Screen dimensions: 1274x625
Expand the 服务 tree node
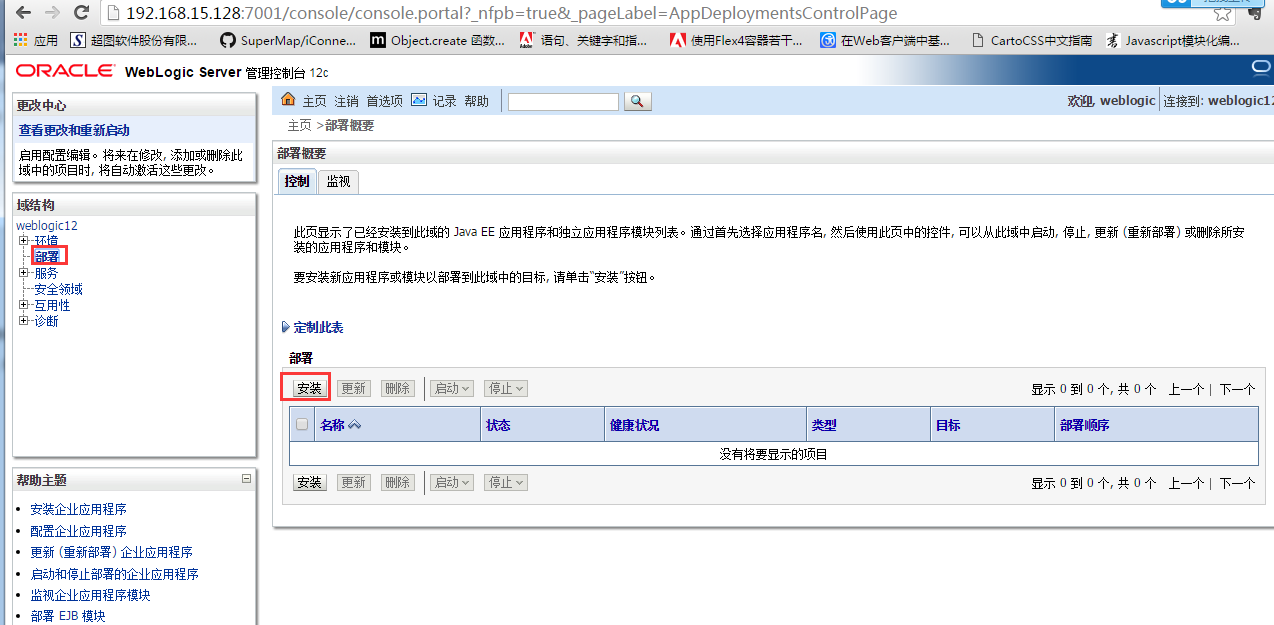coord(24,273)
